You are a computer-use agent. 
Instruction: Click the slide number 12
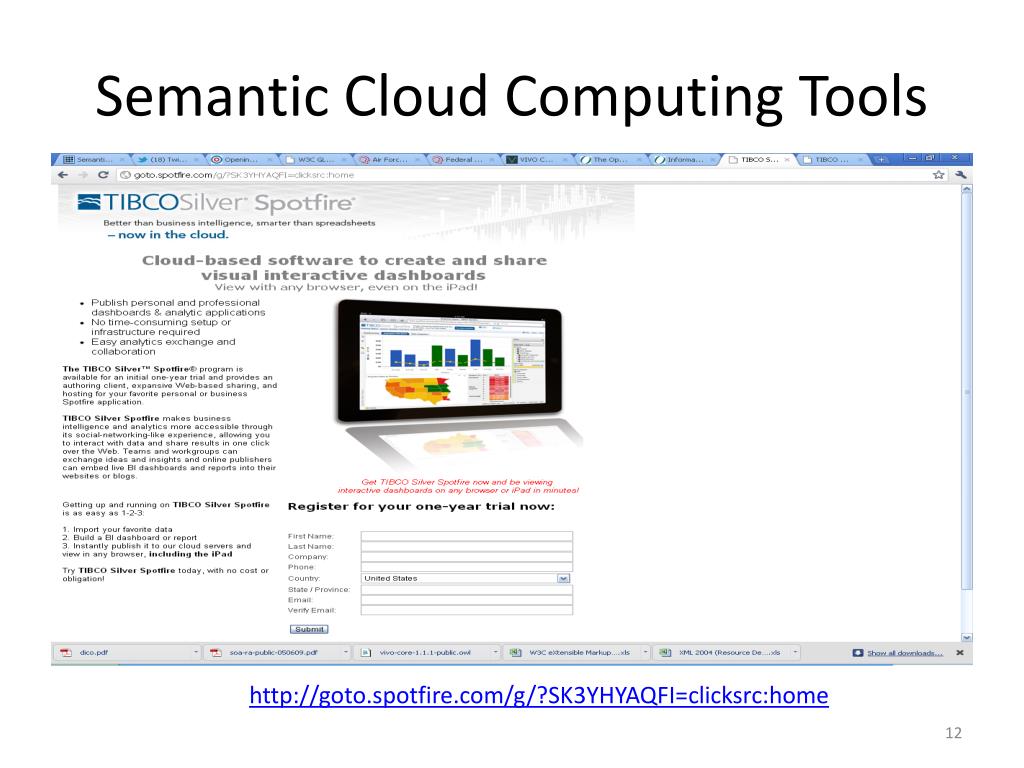click(x=953, y=733)
